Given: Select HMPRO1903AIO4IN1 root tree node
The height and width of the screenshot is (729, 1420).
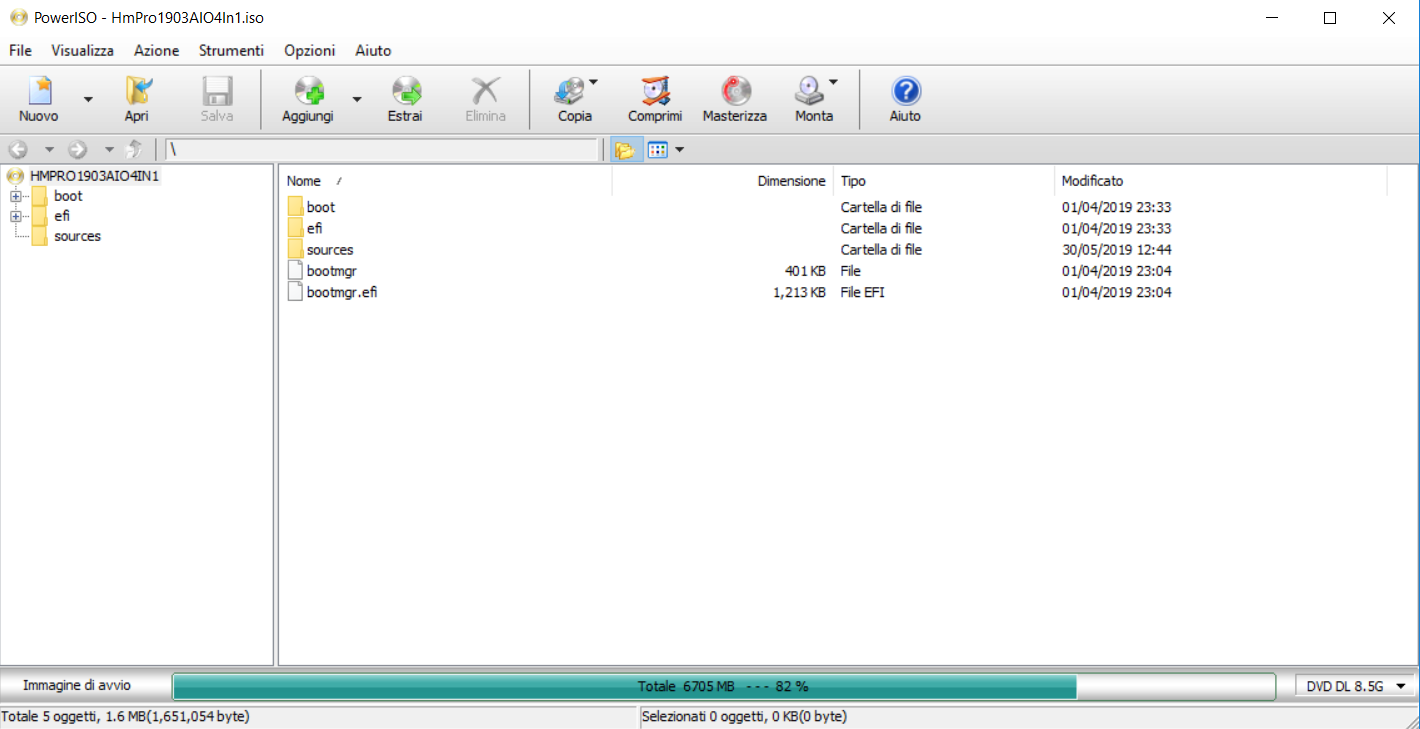Looking at the screenshot, I should click(95, 176).
